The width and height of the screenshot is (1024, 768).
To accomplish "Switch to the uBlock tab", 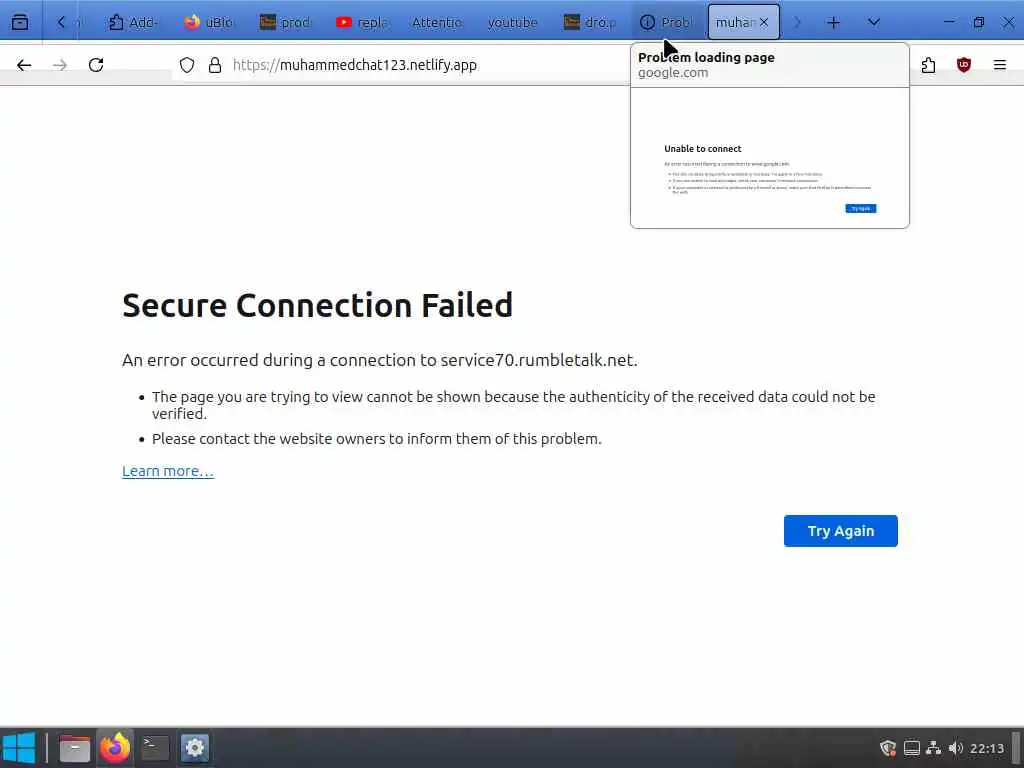I will click(209, 22).
